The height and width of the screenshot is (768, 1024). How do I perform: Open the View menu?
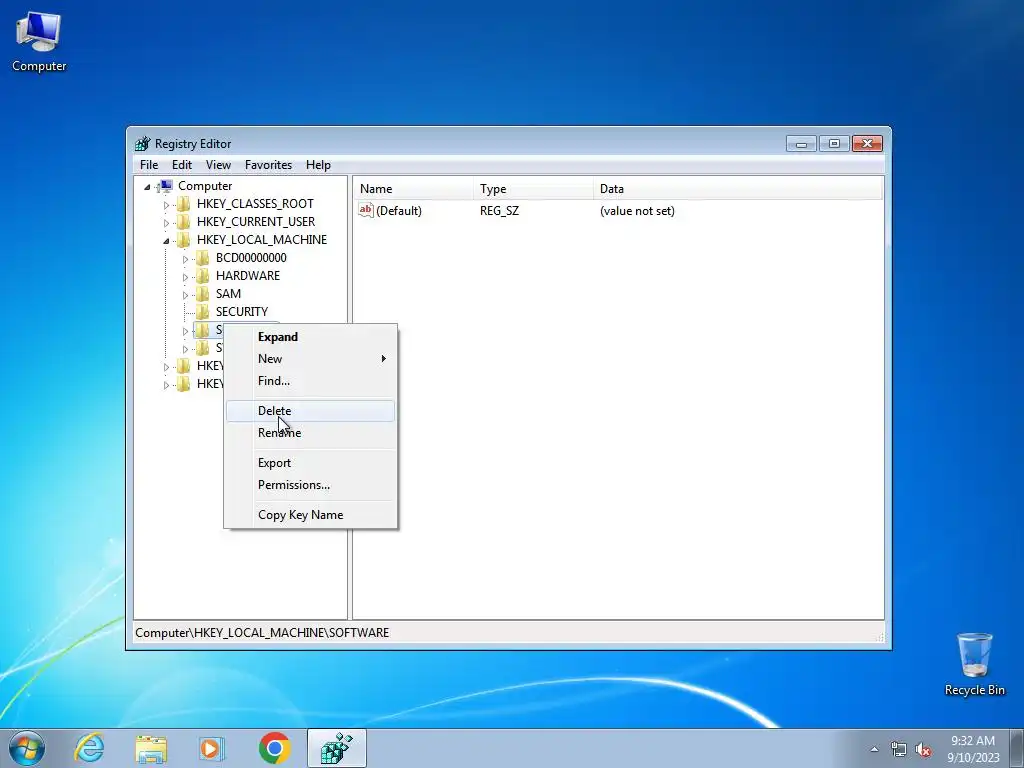click(x=218, y=165)
